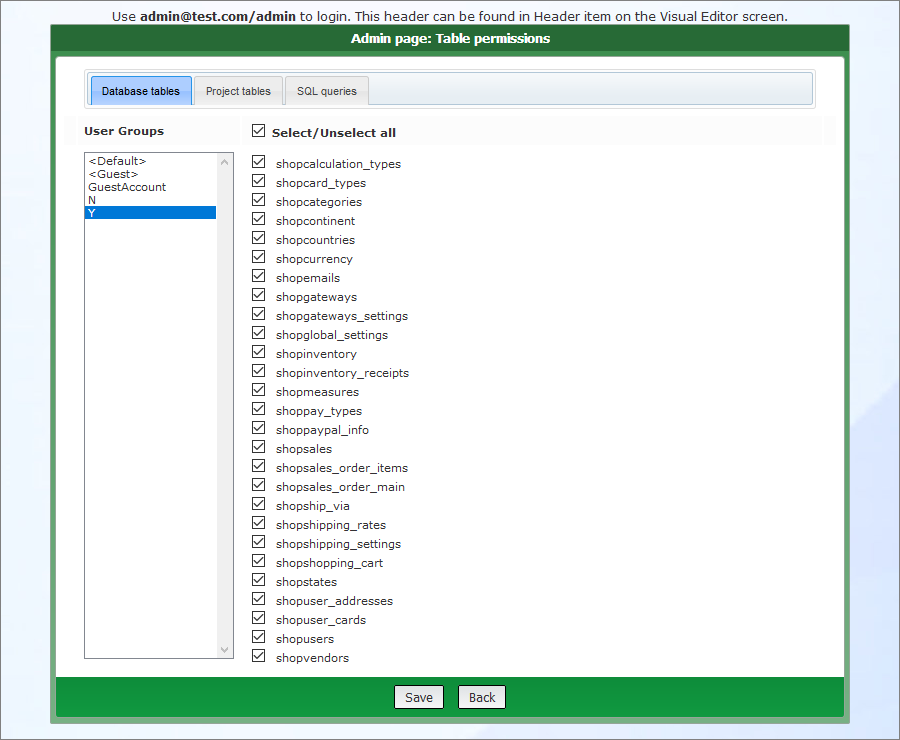Uncheck the shopsales_order_items table

tap(258, 467)
